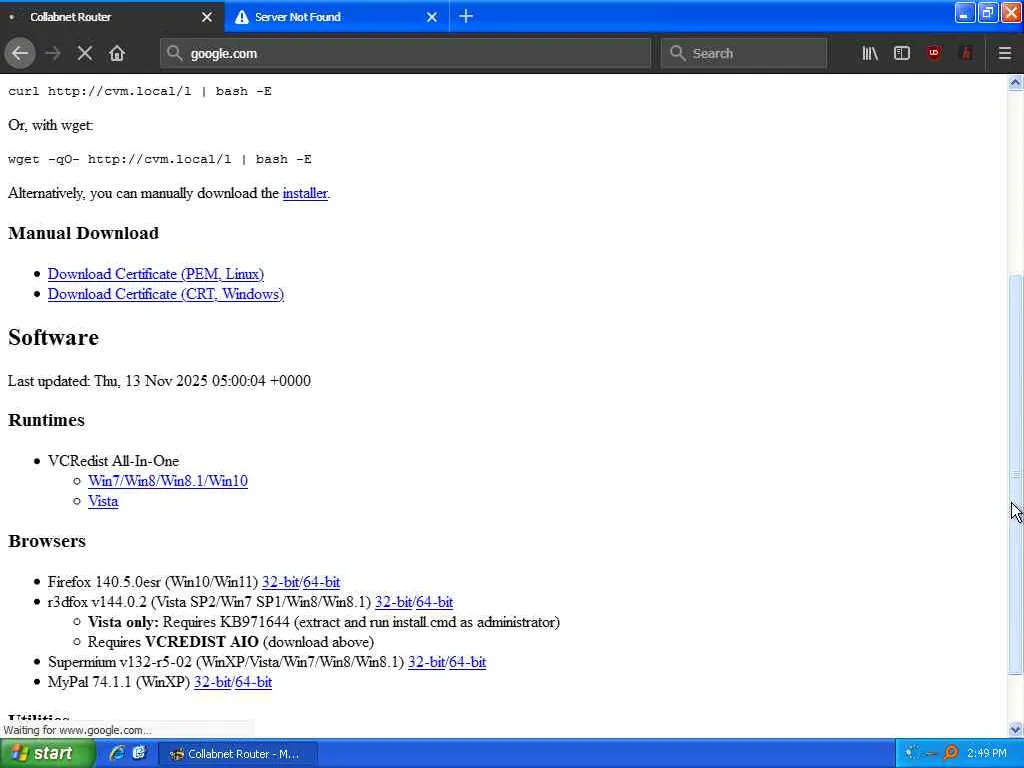Screen dimensions: 1024x768
Task: Click the system tray magnifier icon
Action: coord(951,754)
